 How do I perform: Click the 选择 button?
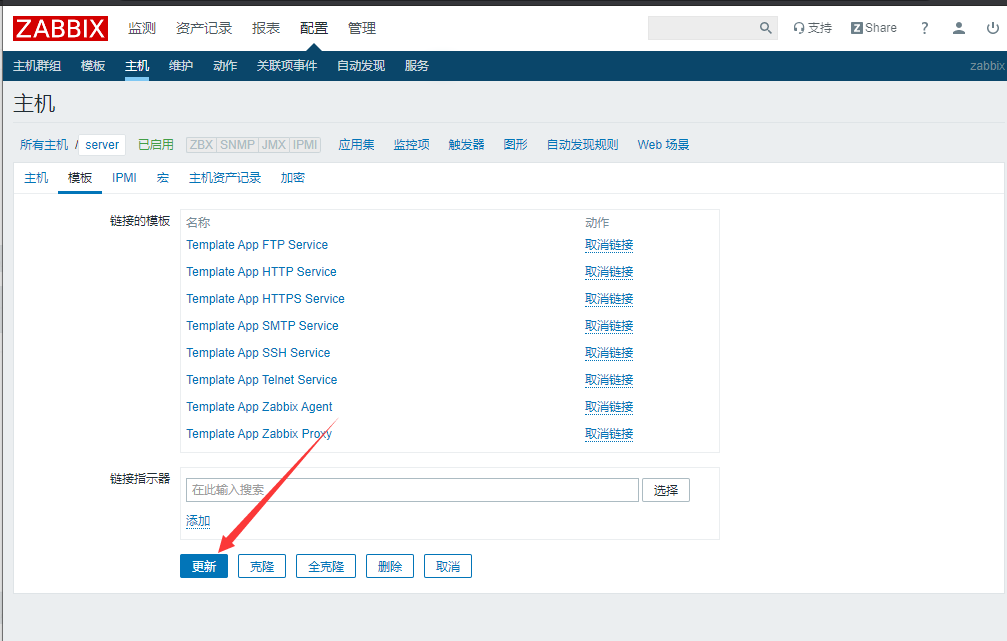tap(666, 490)
